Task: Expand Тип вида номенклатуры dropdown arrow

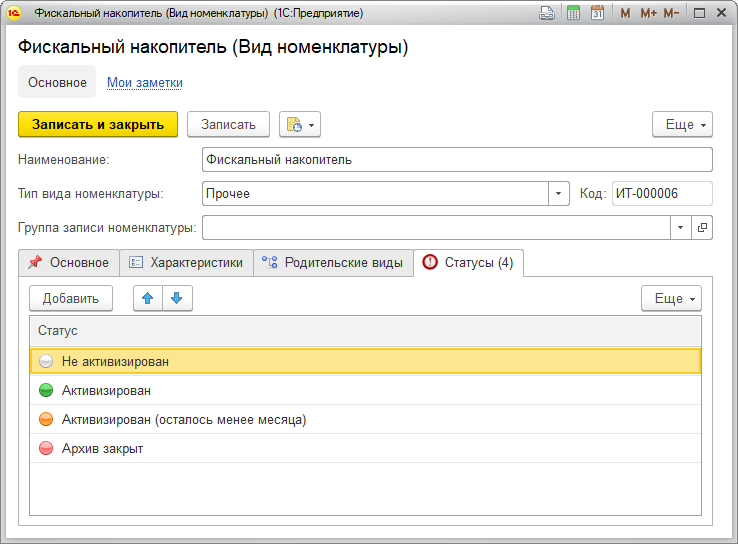Action: coord(559,193)
